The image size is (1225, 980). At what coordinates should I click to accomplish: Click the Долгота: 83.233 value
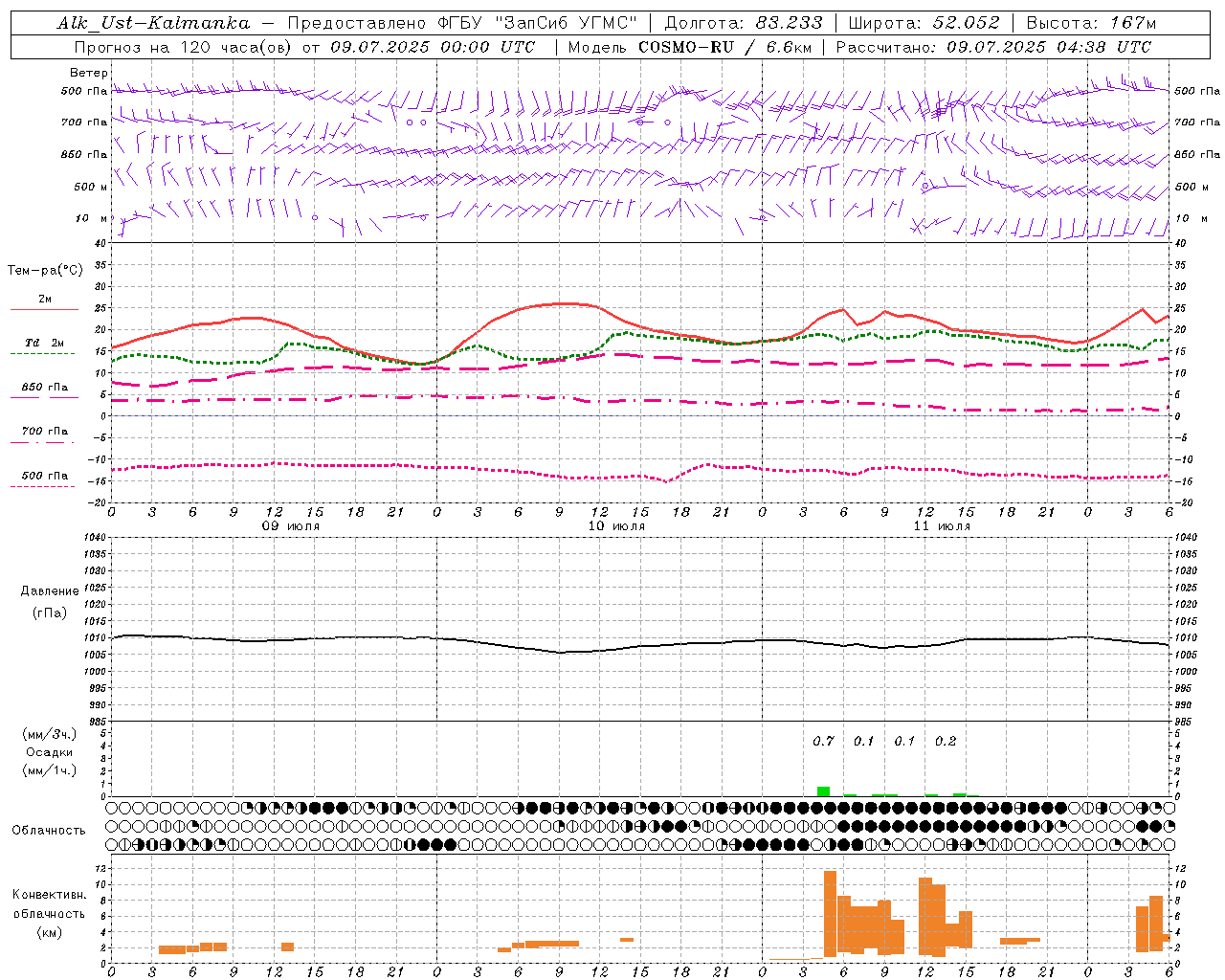pyautogui.click(x=744, y=23)
